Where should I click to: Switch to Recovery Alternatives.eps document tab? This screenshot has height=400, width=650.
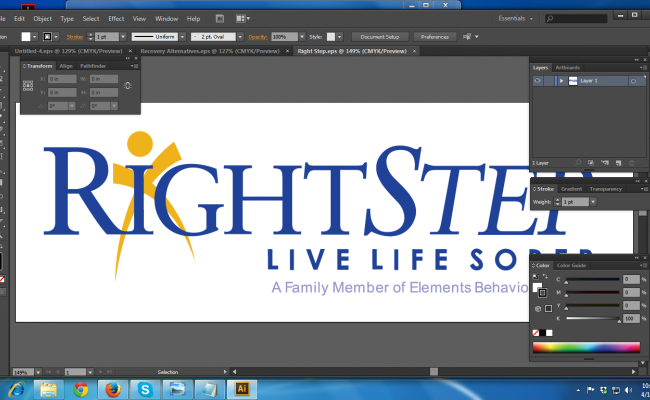(x=210, y=51)
